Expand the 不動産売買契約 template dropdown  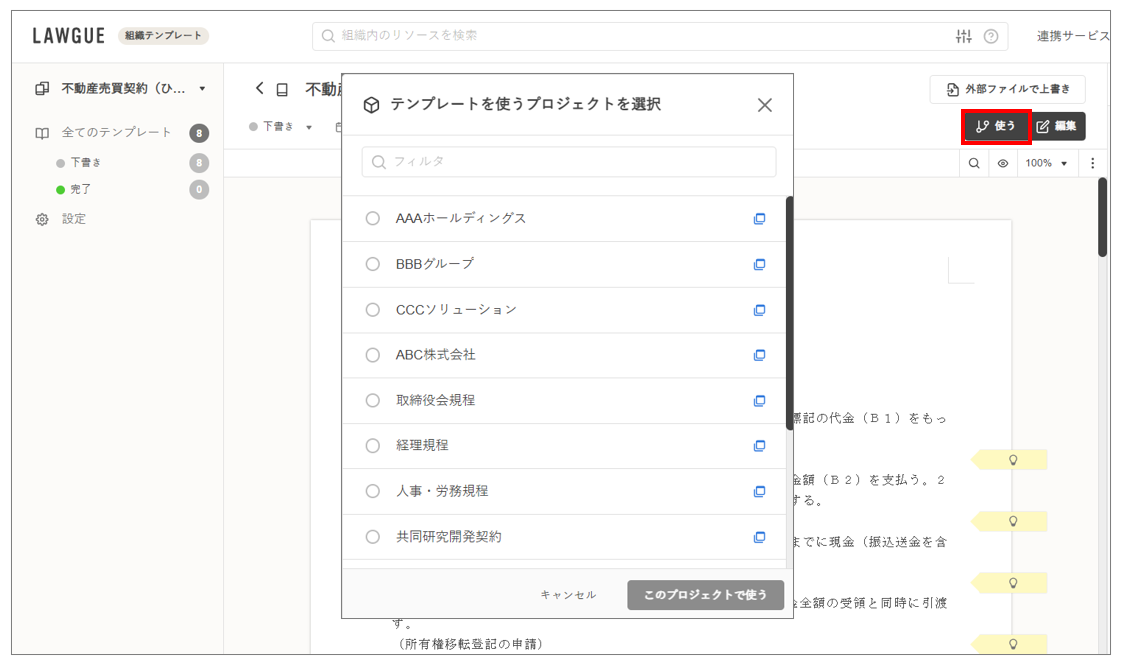(x=202, y=89)
